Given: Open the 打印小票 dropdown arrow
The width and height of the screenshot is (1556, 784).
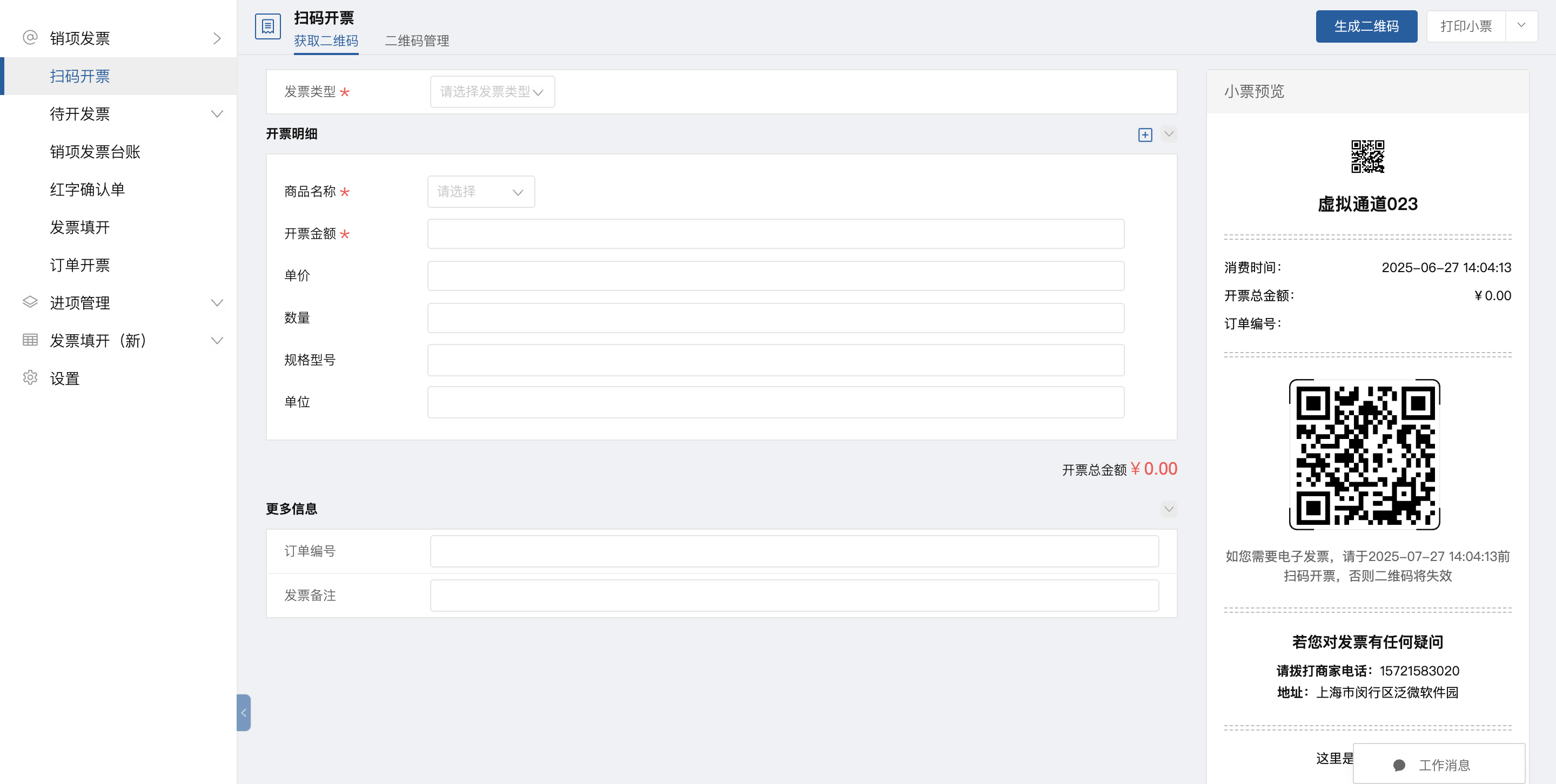Looking at the screenshot, I should (x=1521, y=26).
